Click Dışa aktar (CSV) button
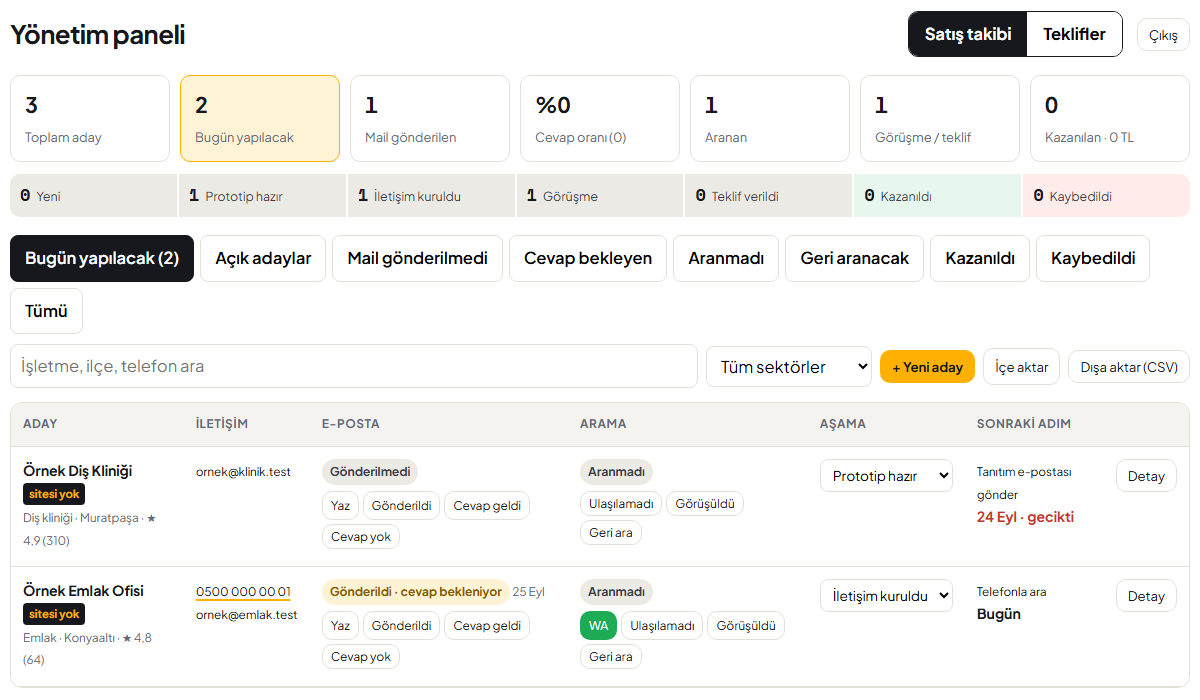Viewport: 1200px width, 700px height. coord(1129,367)
